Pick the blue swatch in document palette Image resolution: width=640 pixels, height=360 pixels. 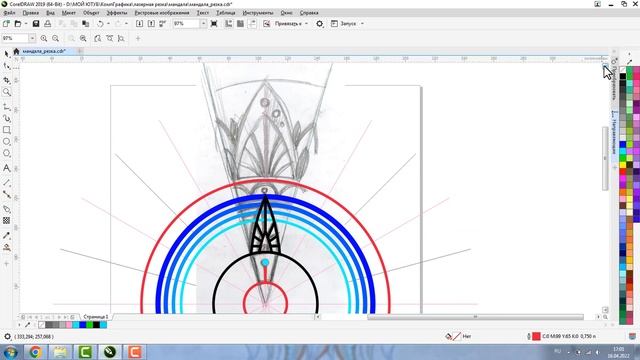pyautogui.click(x=82, y=325)
